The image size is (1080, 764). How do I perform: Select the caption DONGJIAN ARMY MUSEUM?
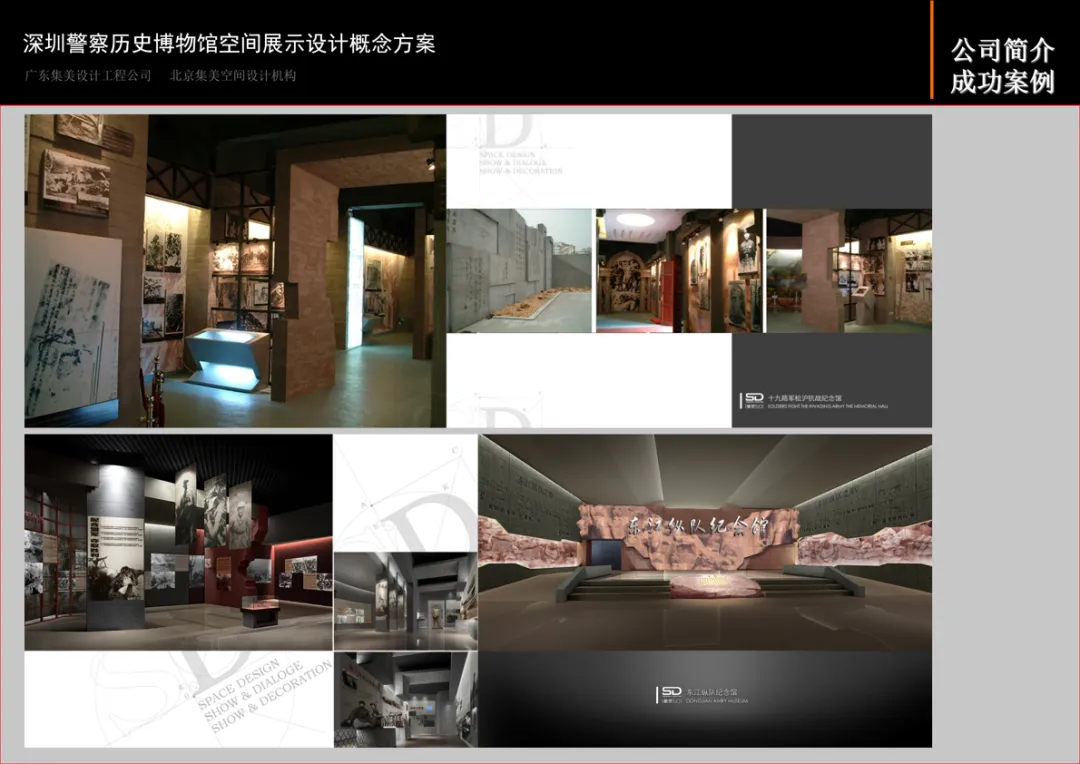[x=717, y=701]
